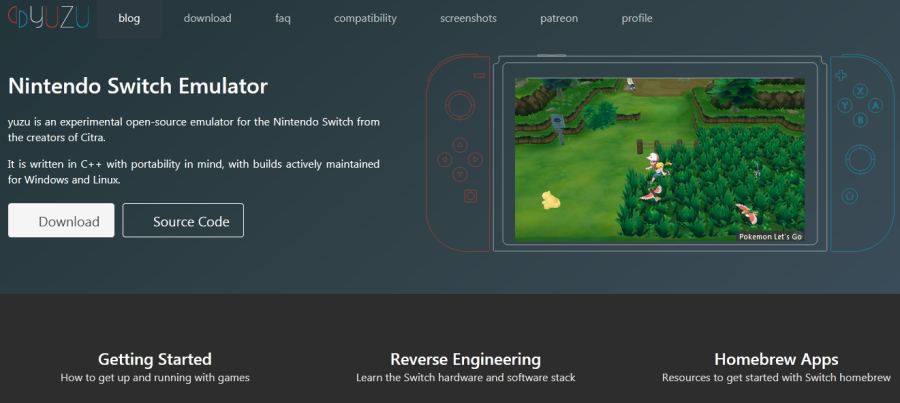This screenshot has height=403, width=900.
Task: Click the white Download button
Action: (x=61, y=221)
